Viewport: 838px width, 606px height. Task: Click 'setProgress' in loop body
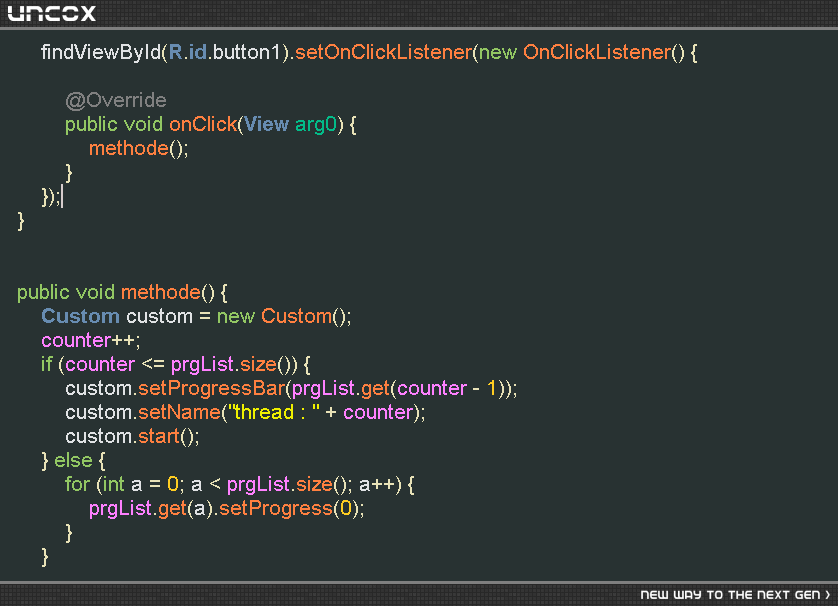click(x=276, y=508)
